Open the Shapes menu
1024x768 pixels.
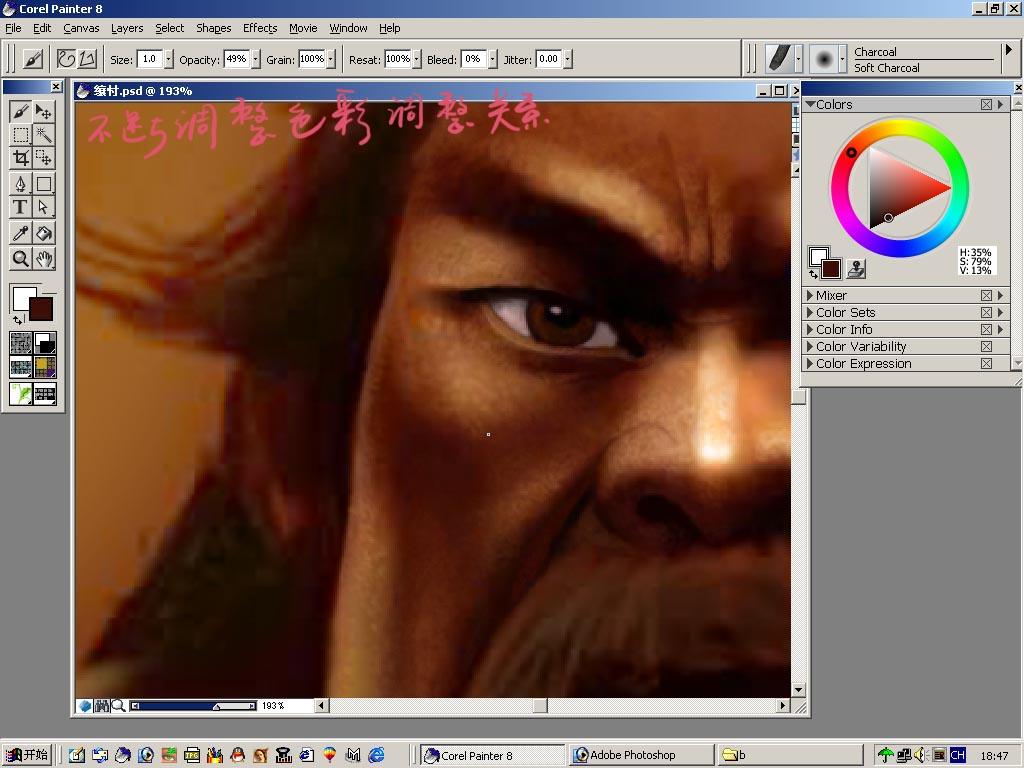coord(214,28)
